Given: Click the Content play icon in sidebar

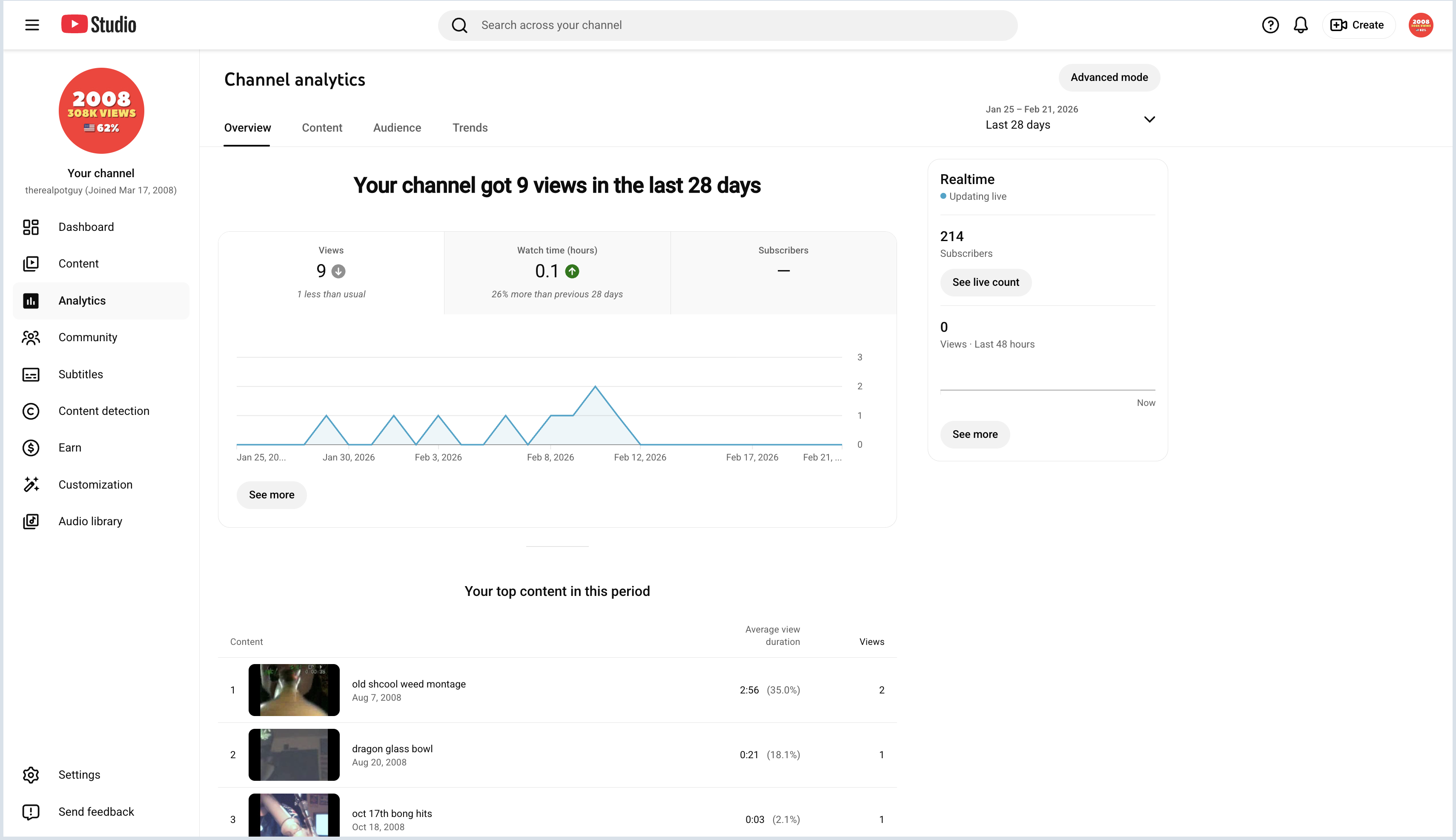Looking at the screenshot, I should [x=31, y=264].
